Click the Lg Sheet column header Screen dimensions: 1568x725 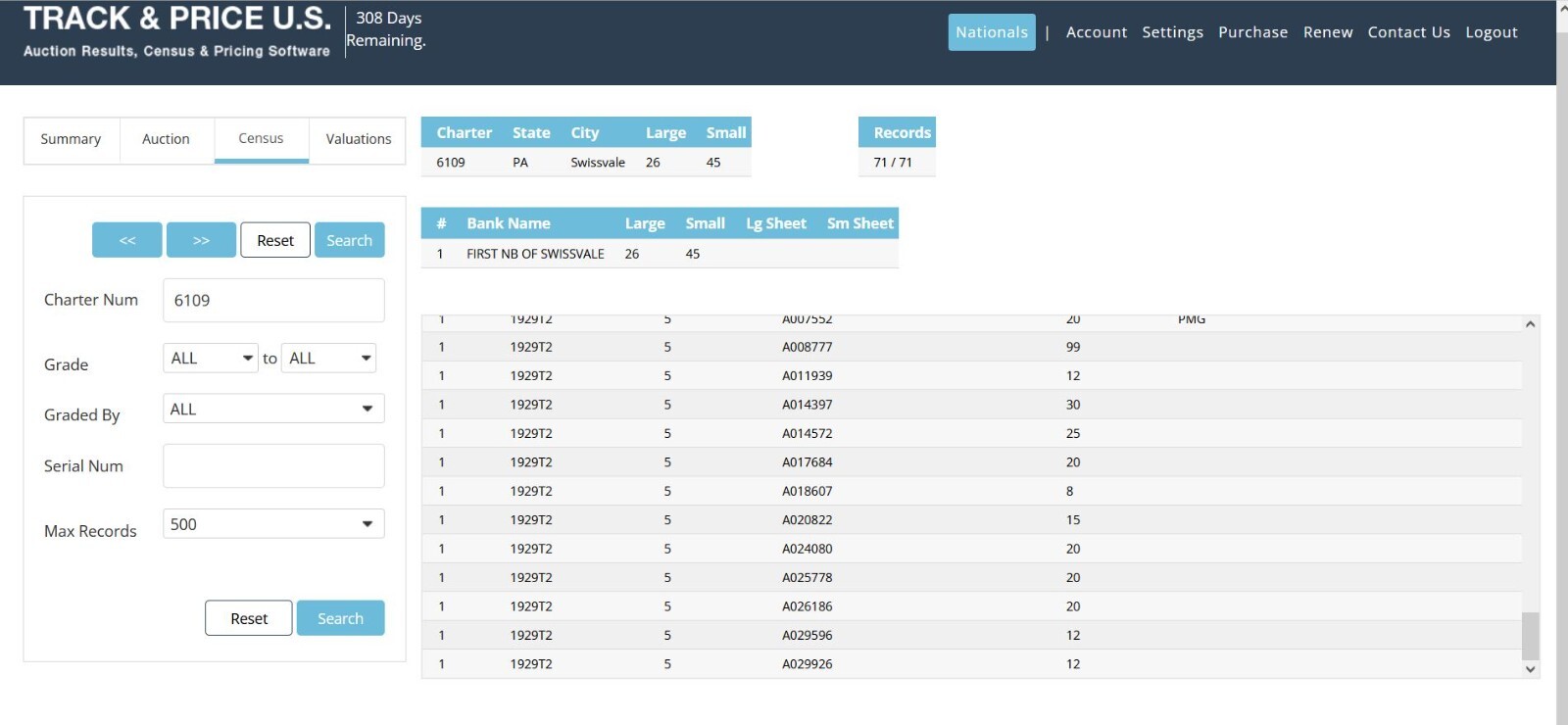[x=776, y=223]
